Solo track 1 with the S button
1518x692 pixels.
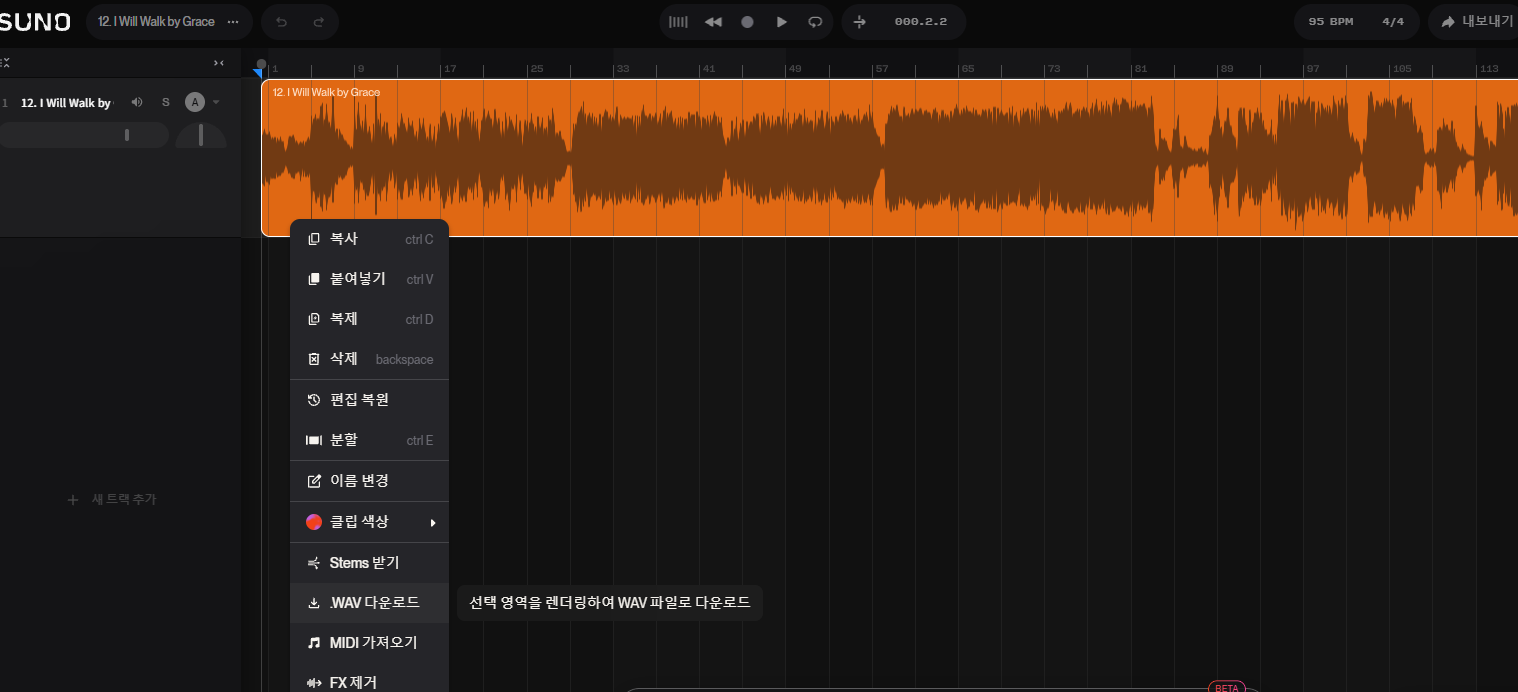(x=166, y=102)
